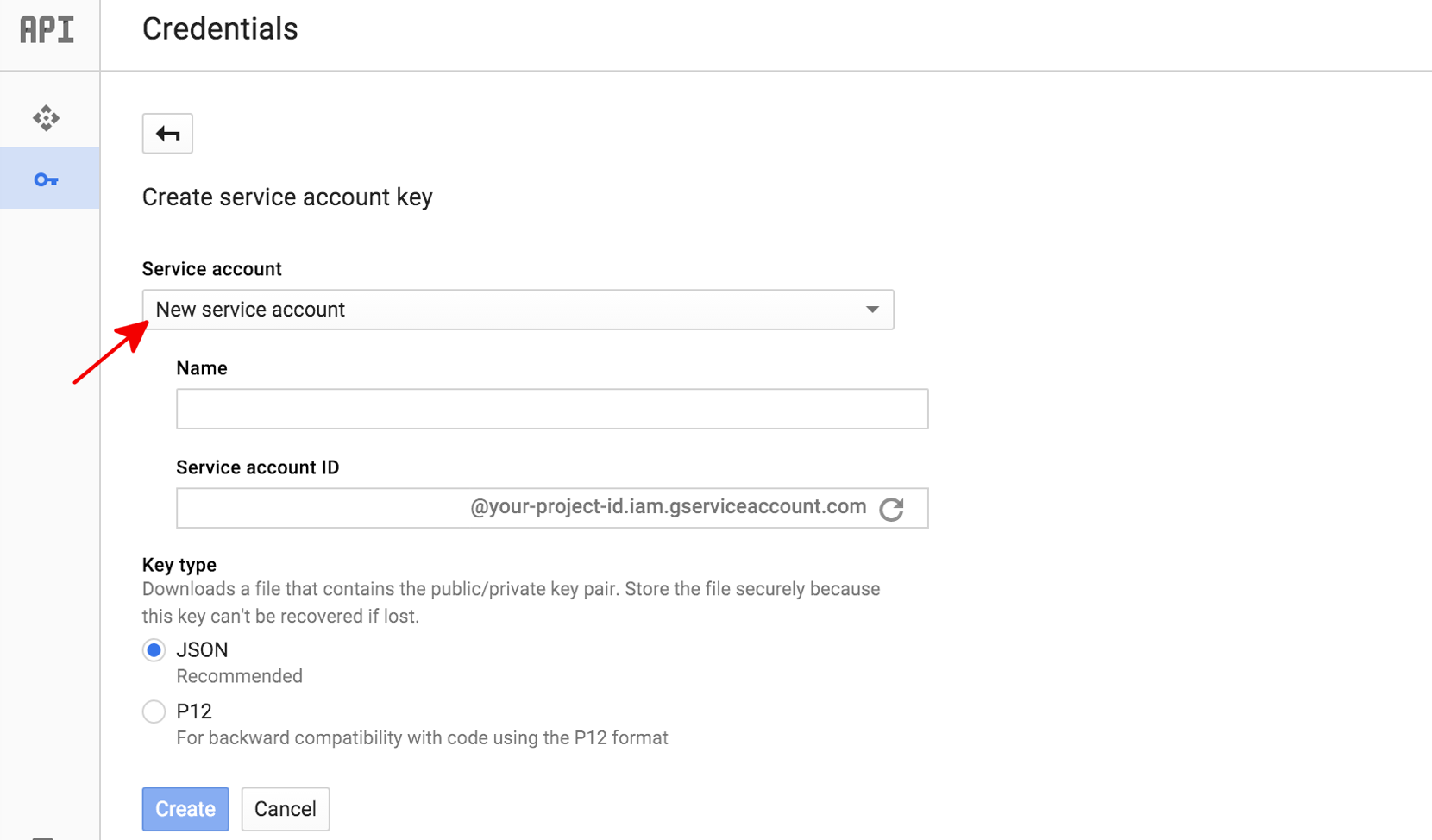This screenshot has width=1432, height=840.
Task: Click inside the Name input field
Action: click(552, 409)
